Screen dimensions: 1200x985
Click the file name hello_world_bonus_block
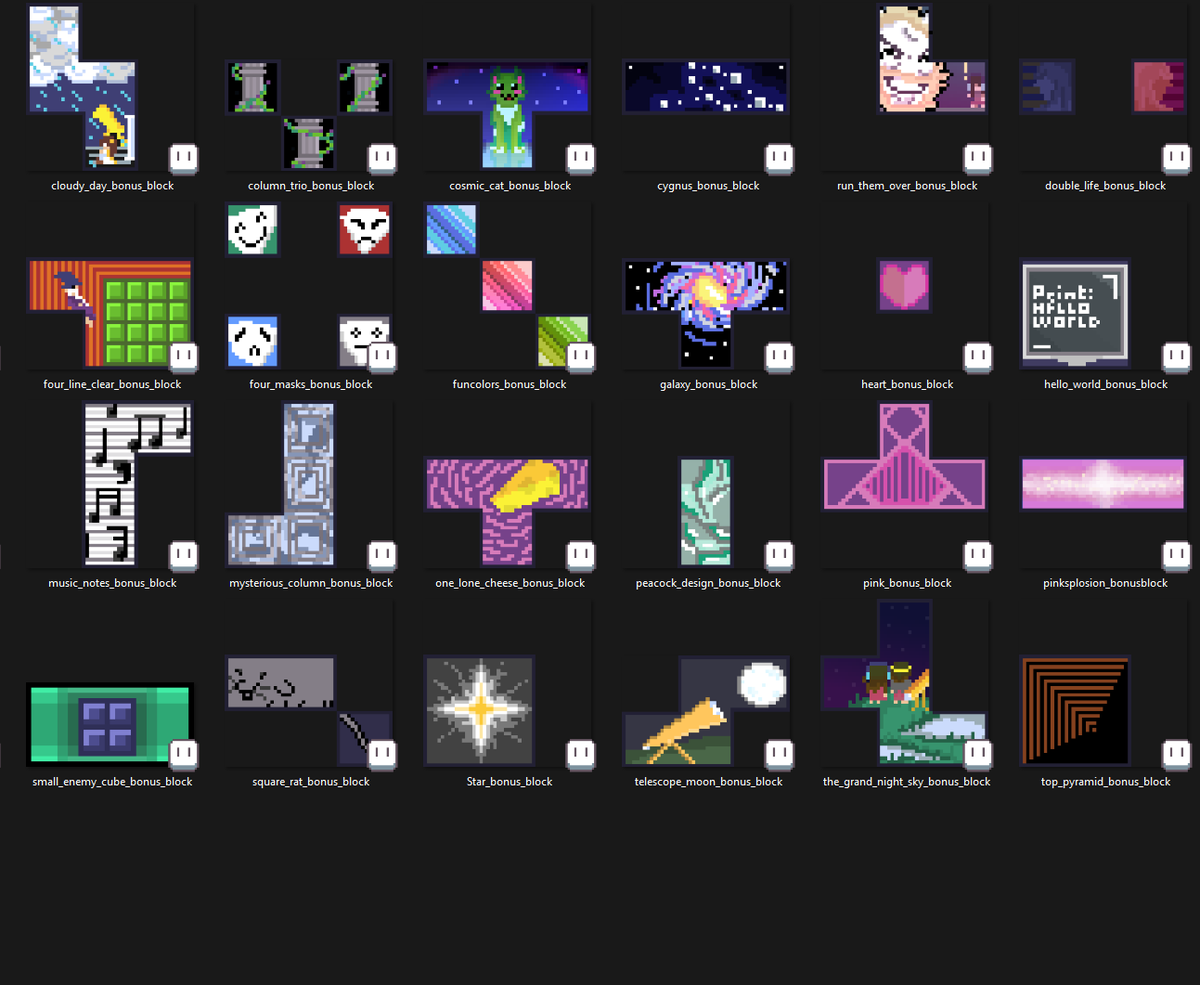coord(1105,385)
